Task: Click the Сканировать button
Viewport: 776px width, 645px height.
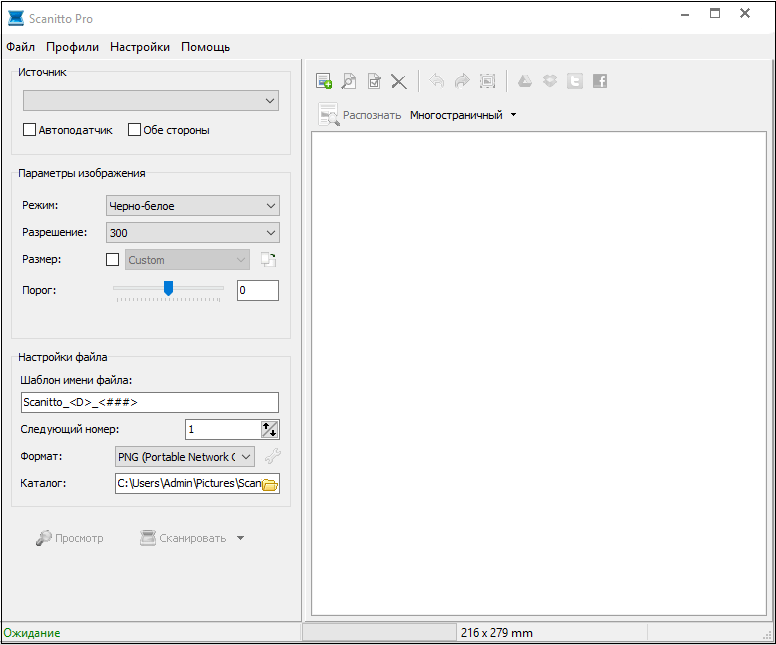Action: (183, 538)
